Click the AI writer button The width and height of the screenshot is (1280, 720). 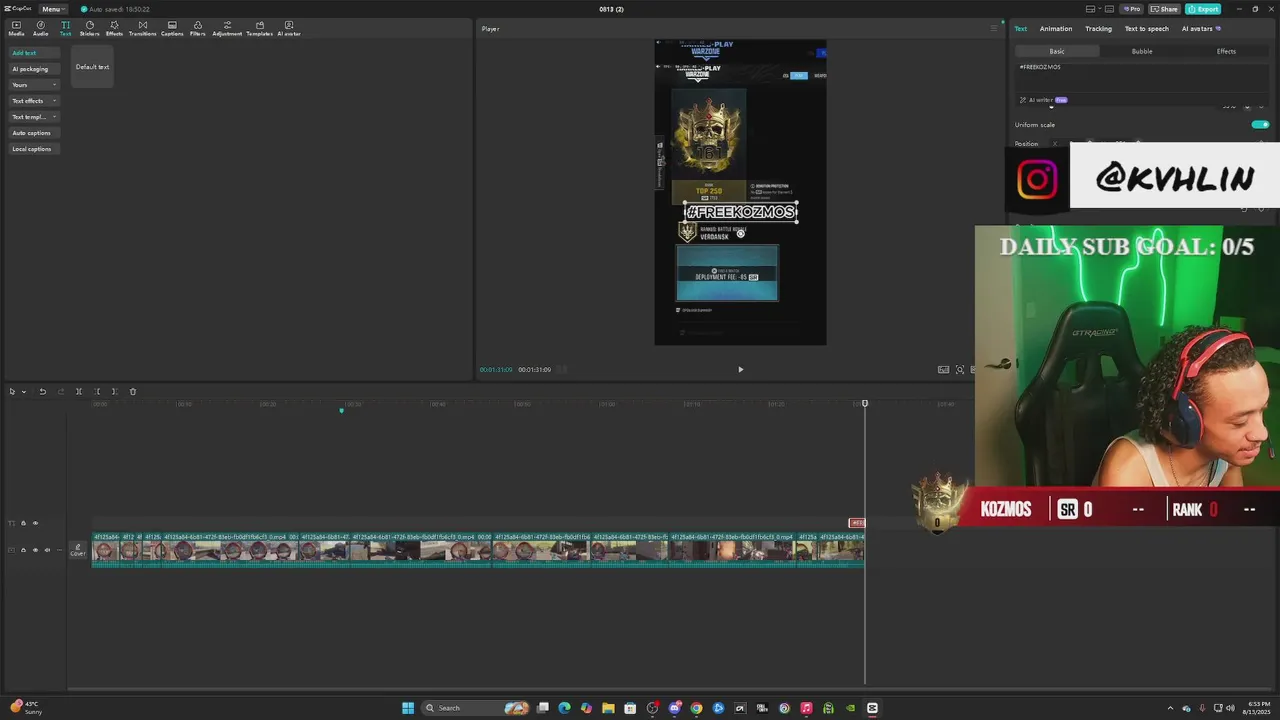(1042, 100)
